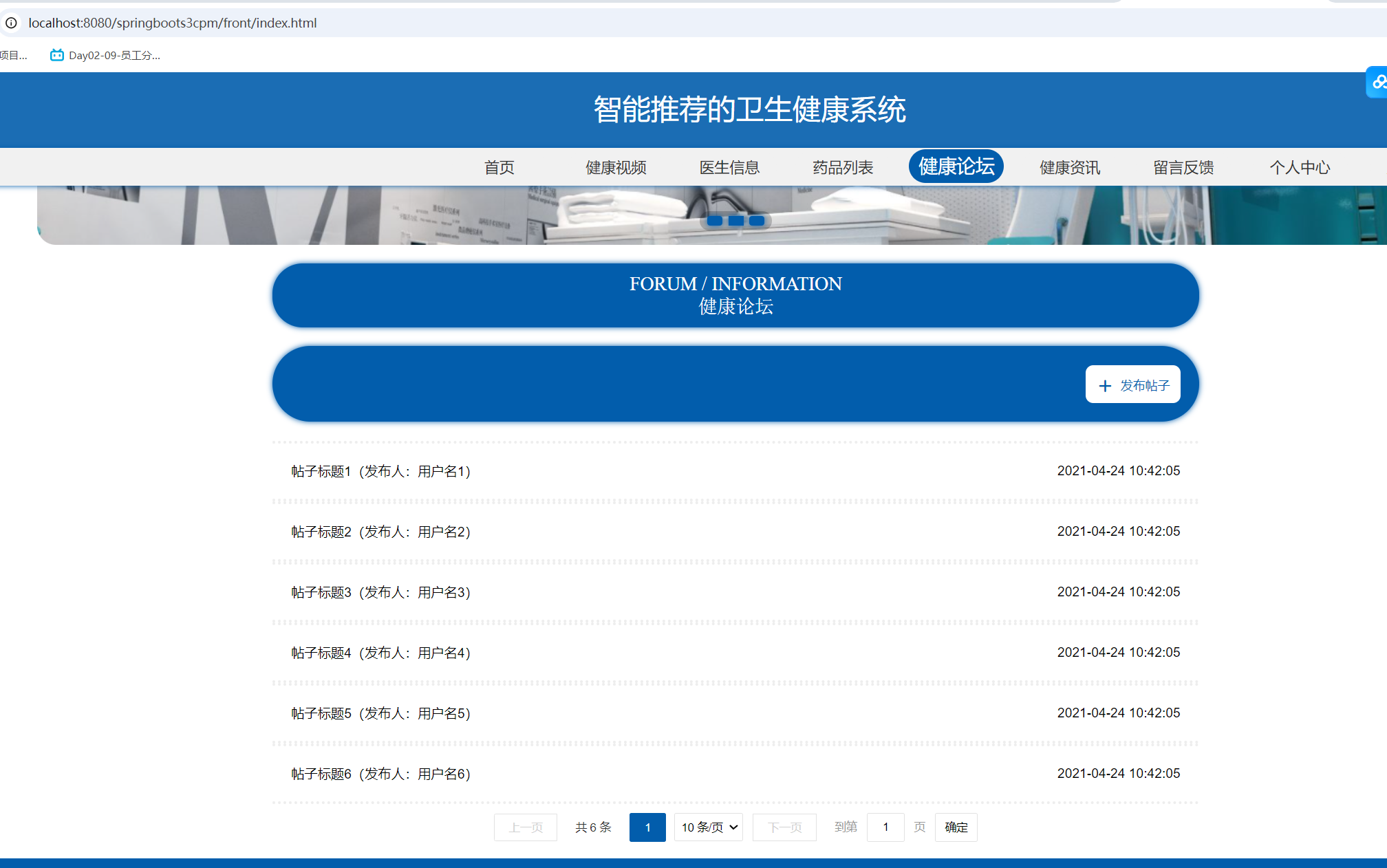Select 药品列表 from the navigation

[x=842, y=167]
